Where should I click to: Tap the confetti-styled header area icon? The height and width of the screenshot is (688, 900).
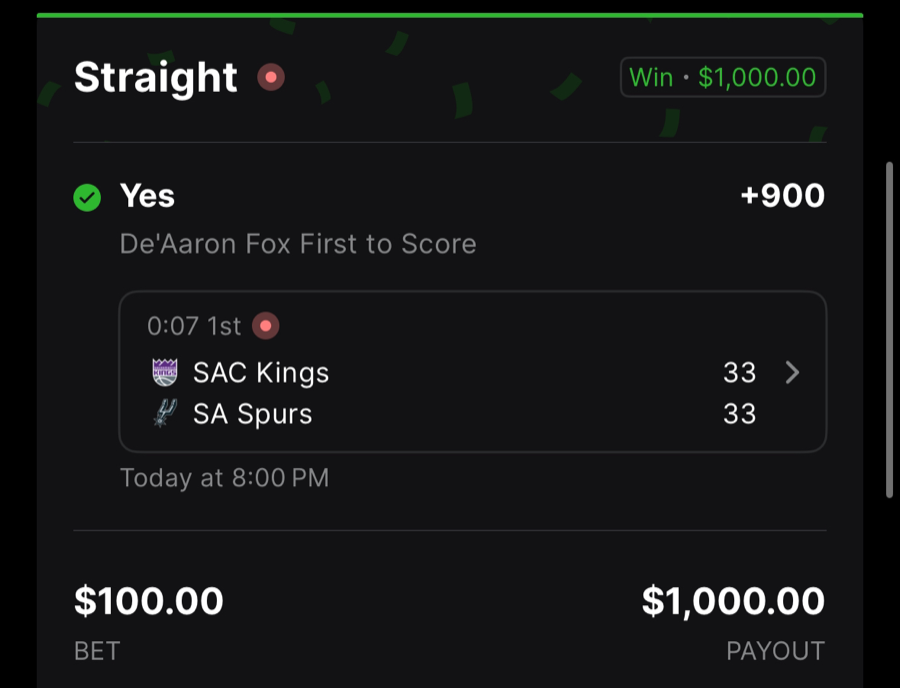270,78
